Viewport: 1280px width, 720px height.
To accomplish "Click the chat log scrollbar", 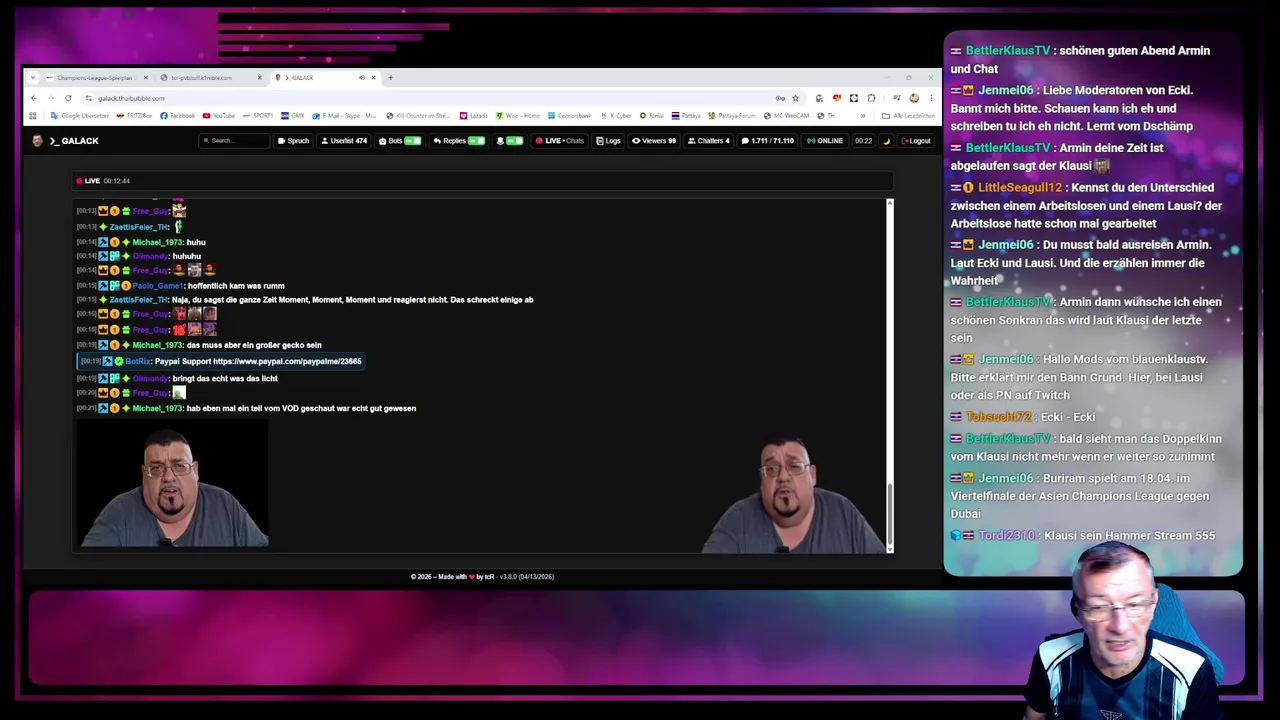I will pos(890,514).
